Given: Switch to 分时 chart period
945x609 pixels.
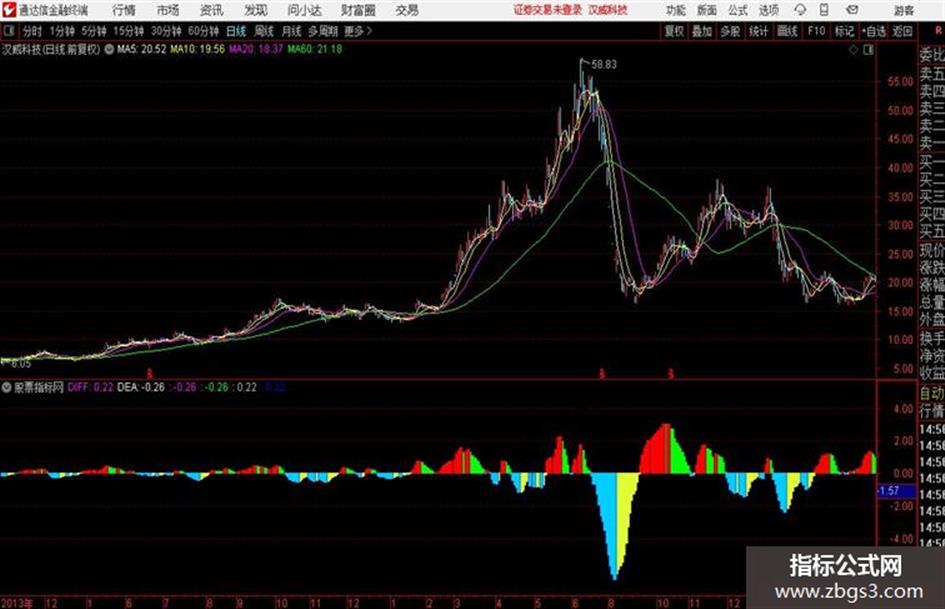Looking at the screenshot, I should click(32, 31).
